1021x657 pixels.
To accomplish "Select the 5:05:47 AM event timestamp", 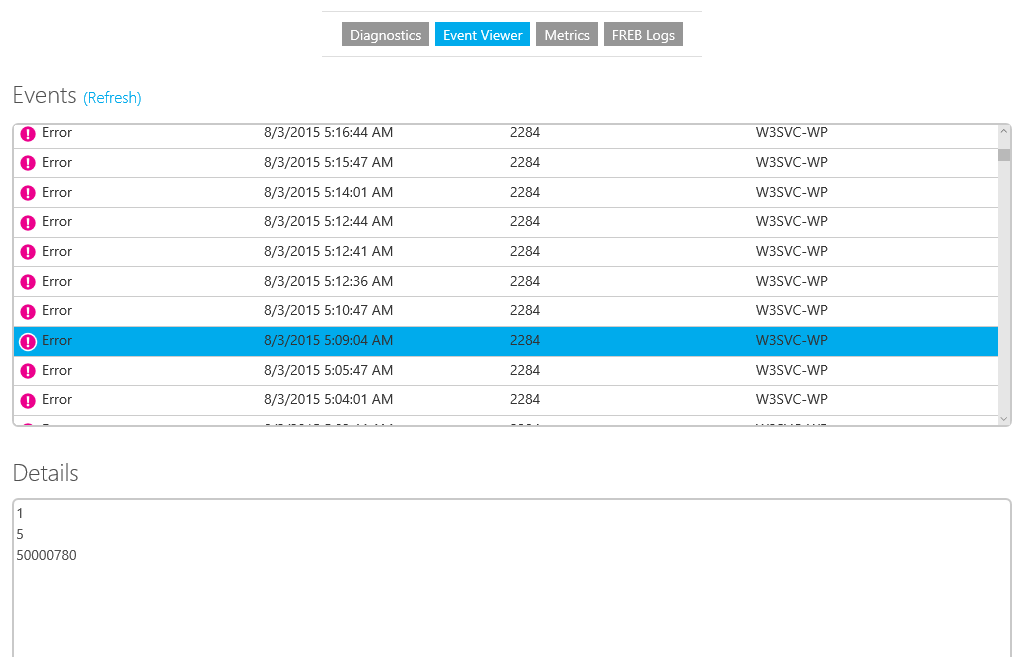I will point(328,370).
